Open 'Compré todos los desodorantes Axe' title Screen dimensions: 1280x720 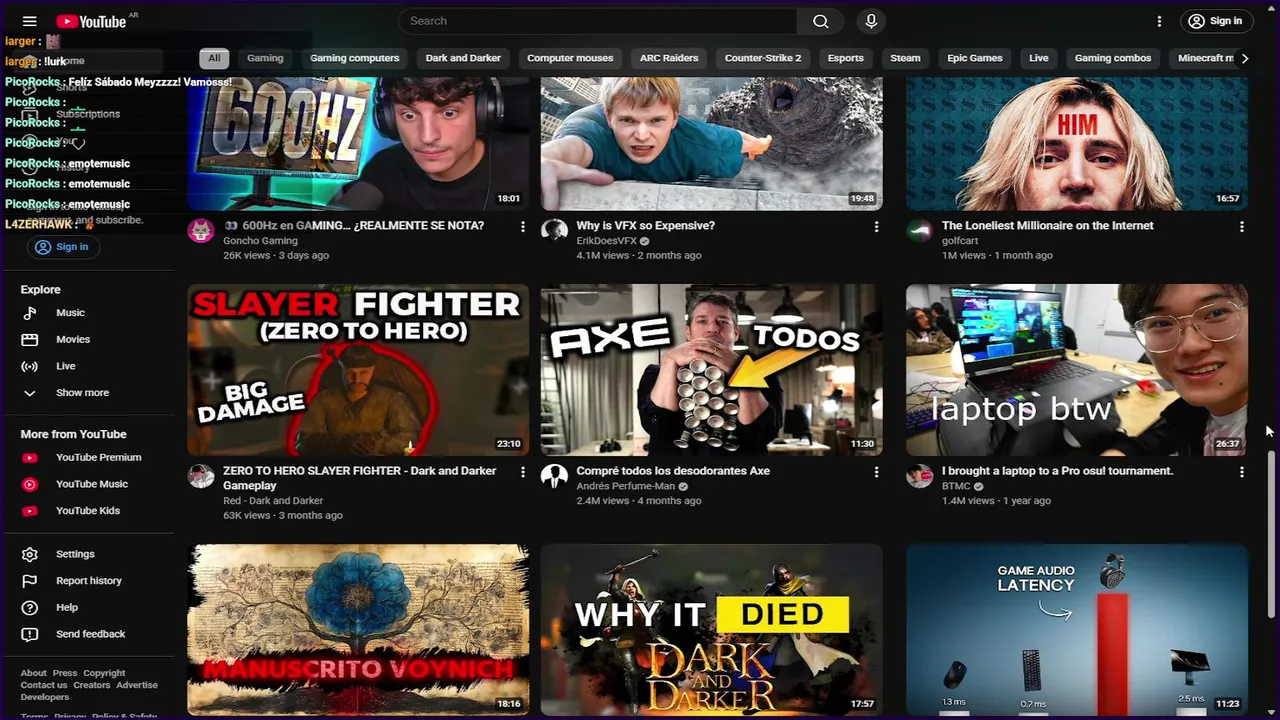pyautogui.click(x=673, y=471)
